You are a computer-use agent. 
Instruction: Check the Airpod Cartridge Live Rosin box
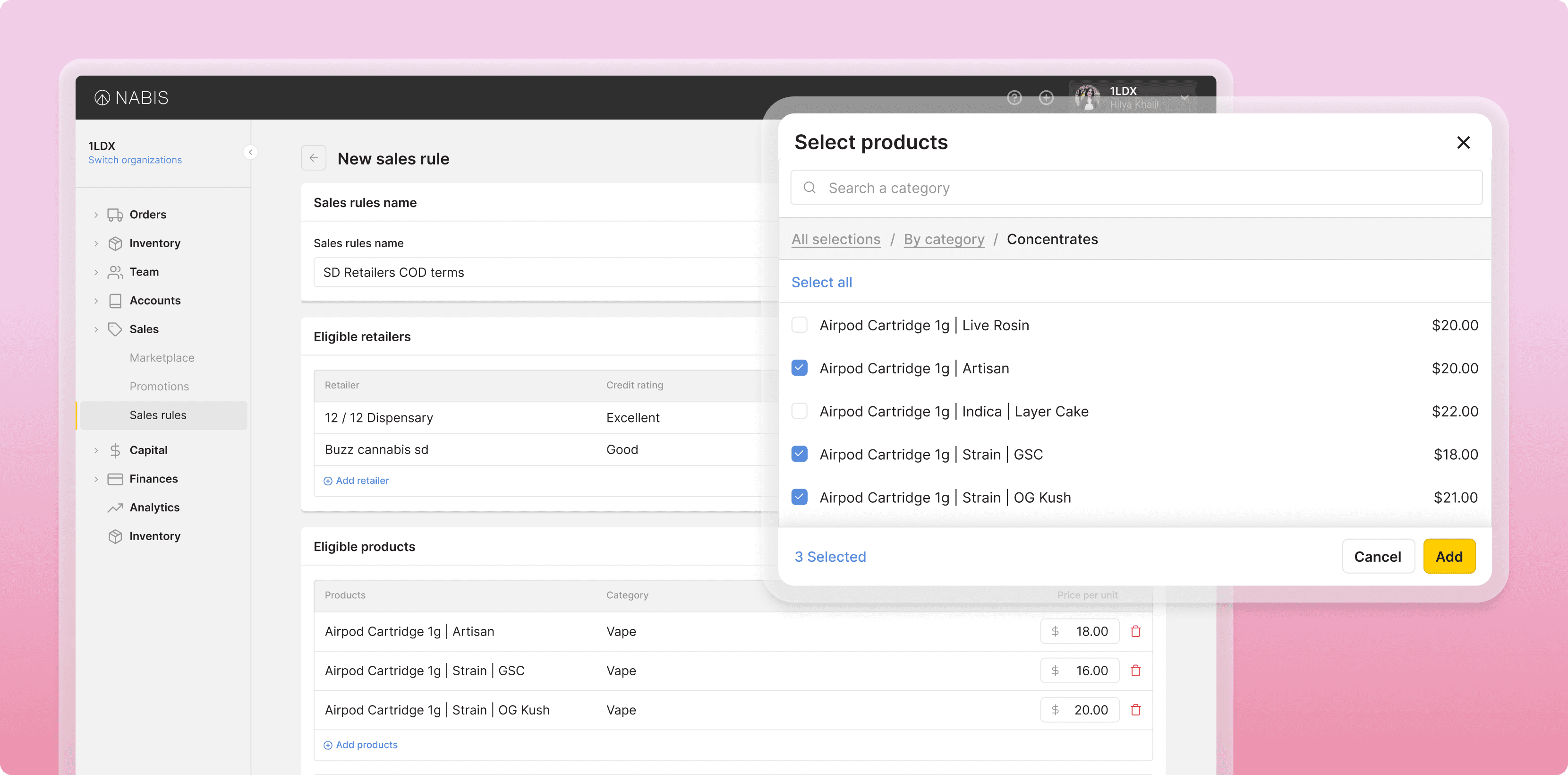799,325
